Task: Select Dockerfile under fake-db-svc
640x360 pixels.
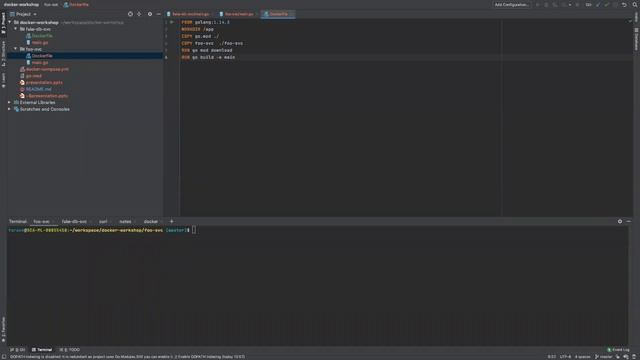Action: click(x=42, y=36)
